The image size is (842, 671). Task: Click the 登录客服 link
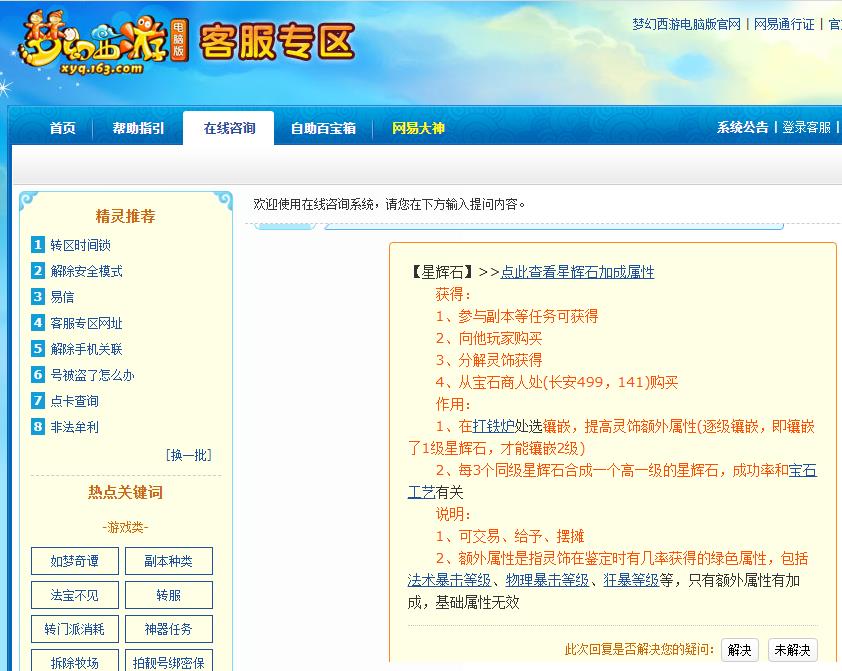pyautogui.click(x=806, y=127)
